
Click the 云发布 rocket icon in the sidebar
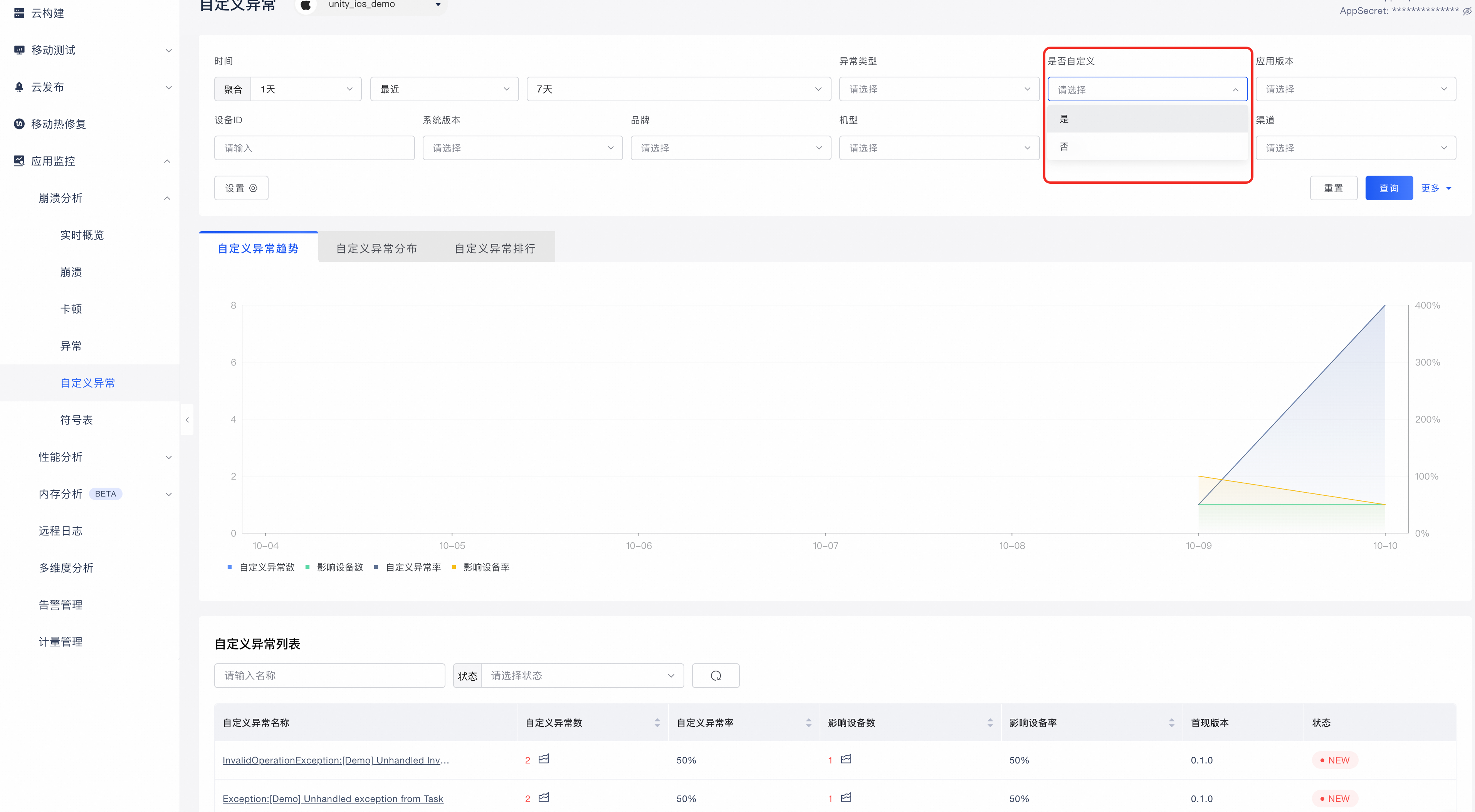pyautogui.click(x=20, y=87)
